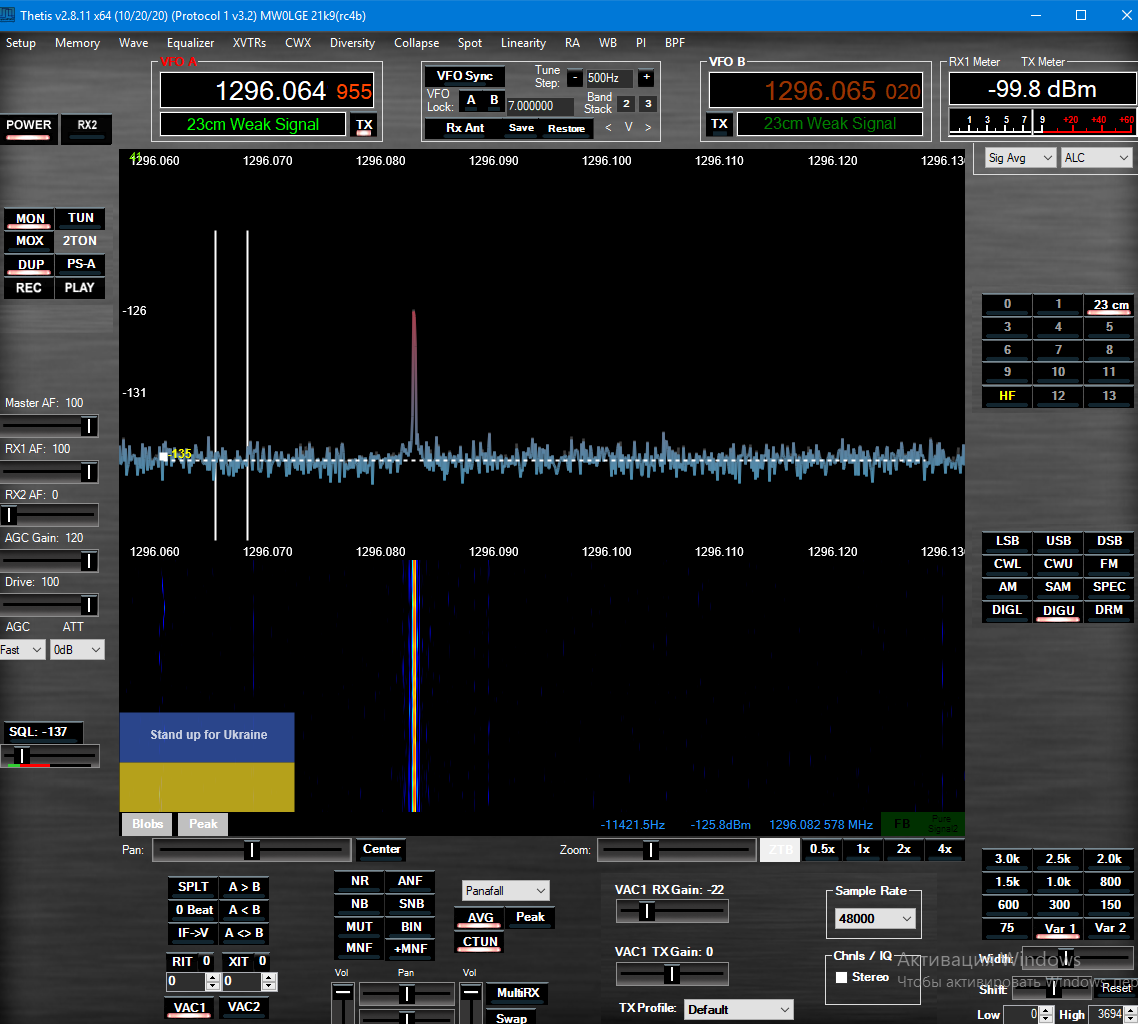This screenshot has width=1138, height=1024.
Task: Select USB mode
Action: click(1057, 541)
